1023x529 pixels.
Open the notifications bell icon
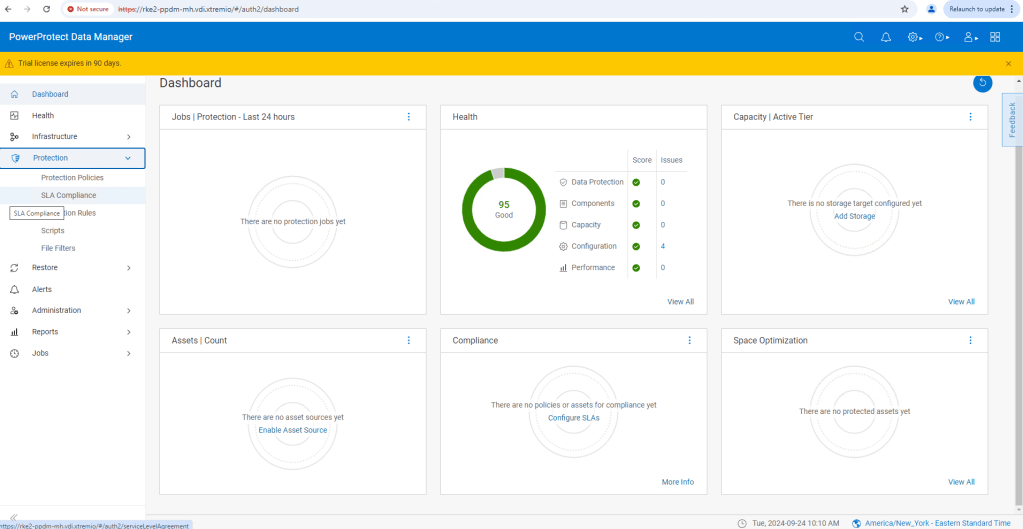(885, 37)
